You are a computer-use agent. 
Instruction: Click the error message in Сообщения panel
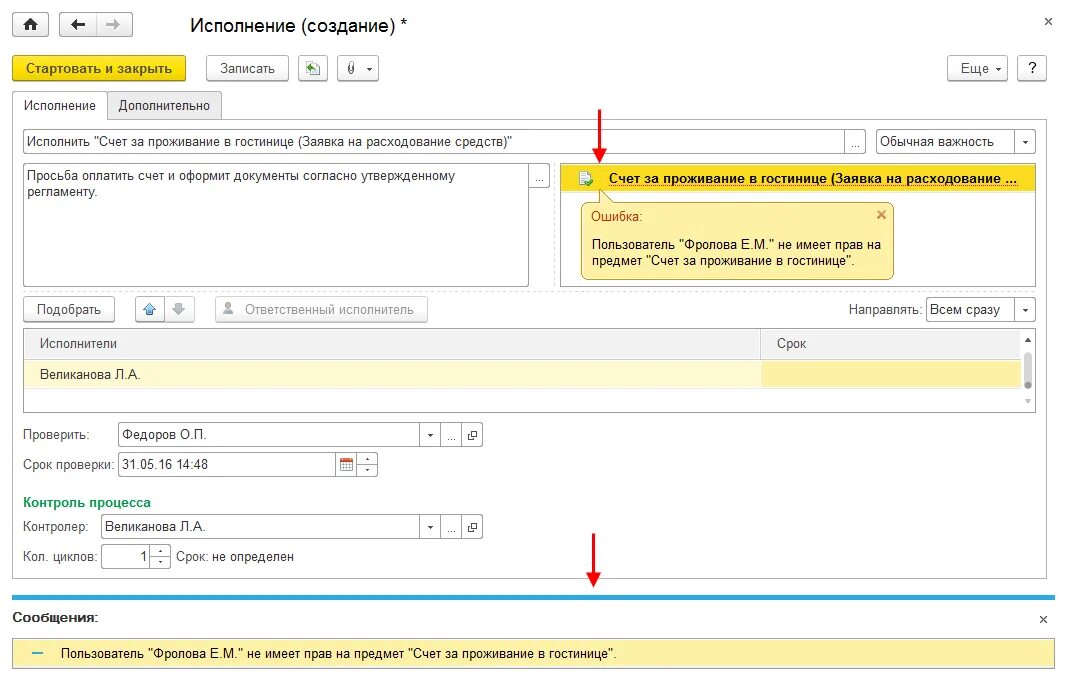tap(338, 654)
